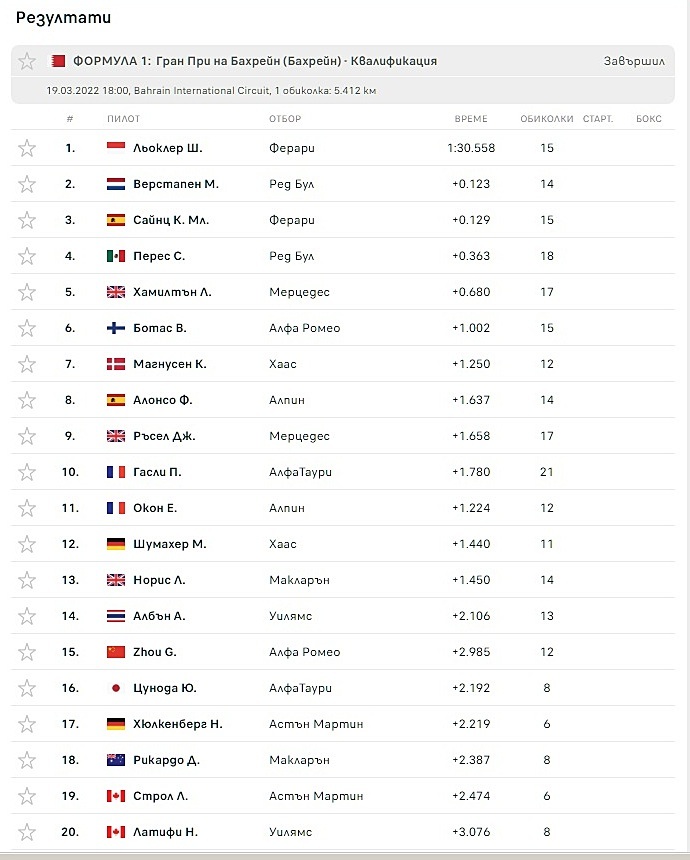
Task: Toggle favorite star for the Bahrain Grand Prix event
Action: [27, 61]
